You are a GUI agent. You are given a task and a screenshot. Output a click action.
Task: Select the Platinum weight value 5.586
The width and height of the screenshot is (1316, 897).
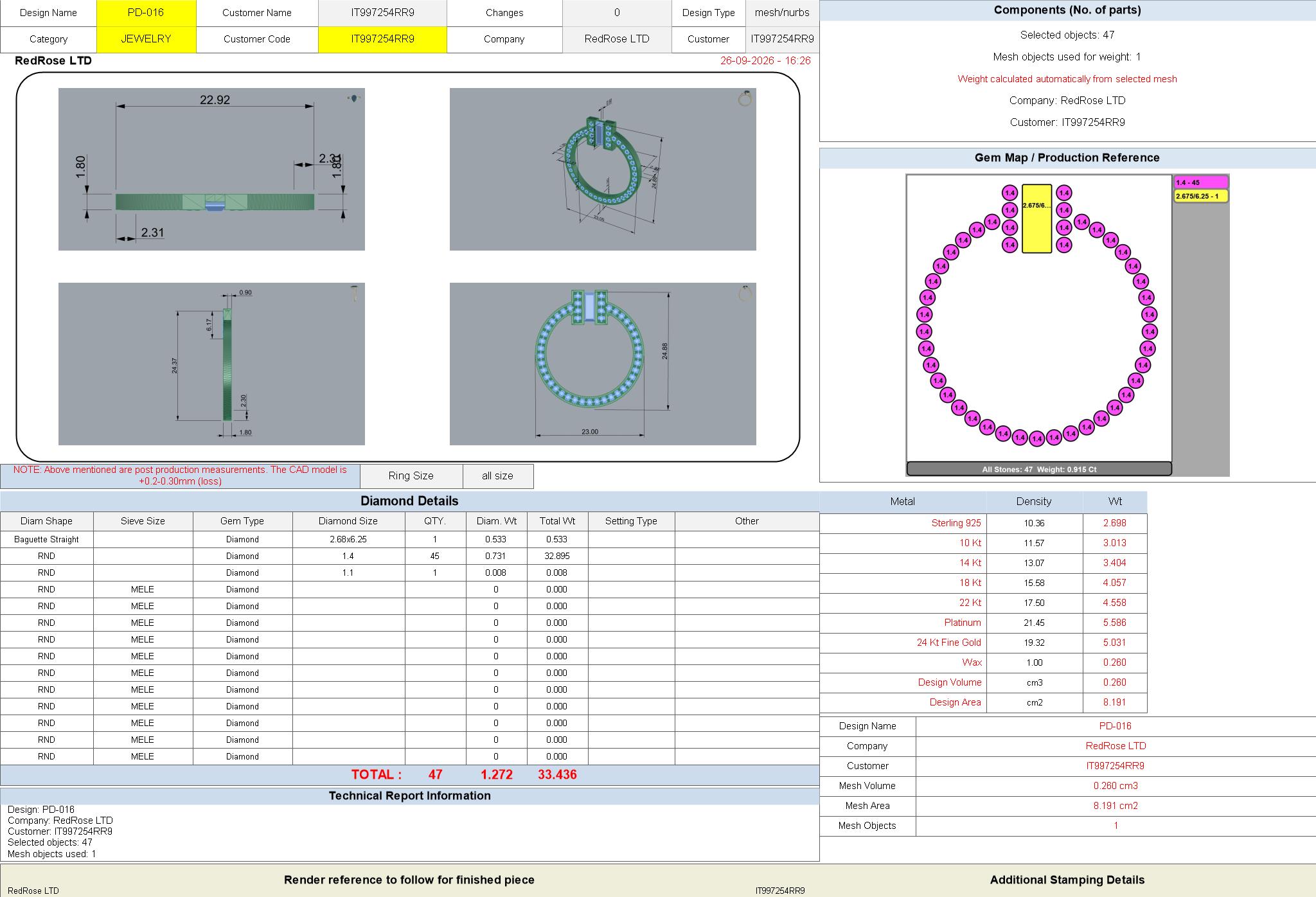(x=1115, y=623)
